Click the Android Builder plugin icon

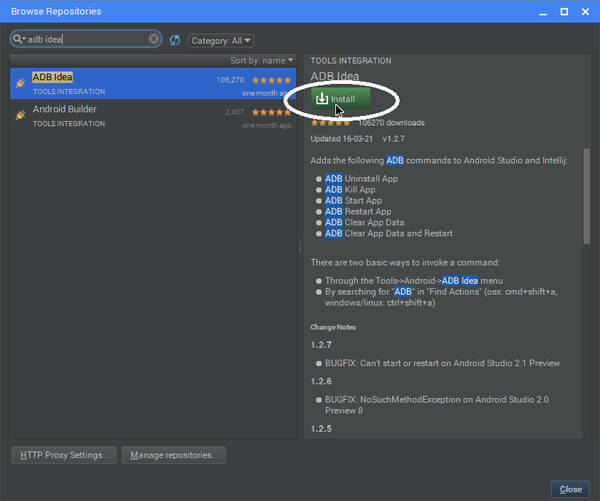[x=20, y=114]
